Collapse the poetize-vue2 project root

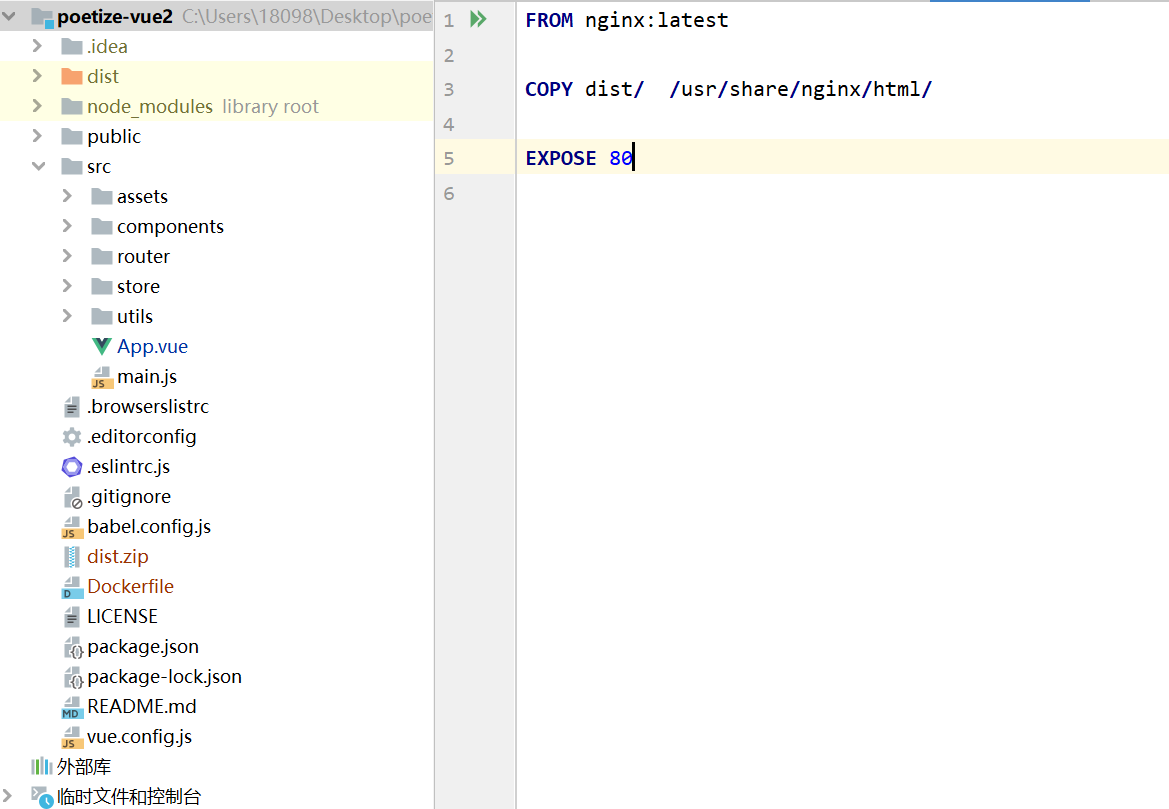click(x=11, y=16)
